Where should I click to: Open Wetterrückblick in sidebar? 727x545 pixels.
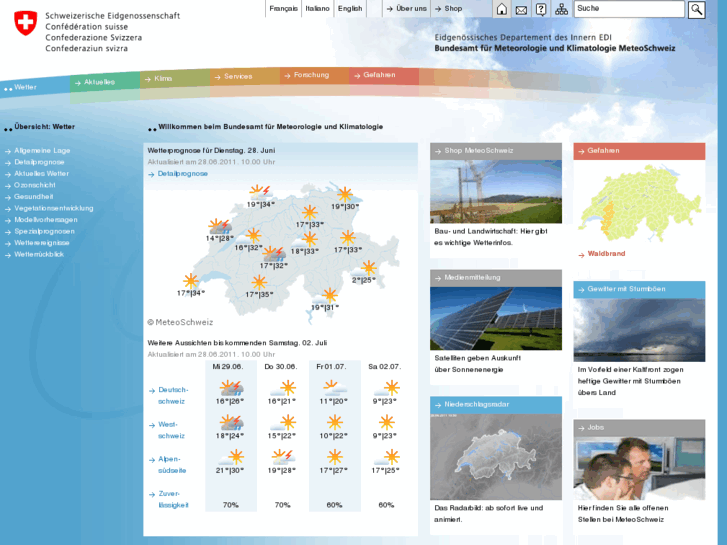[x=39, y=254]
